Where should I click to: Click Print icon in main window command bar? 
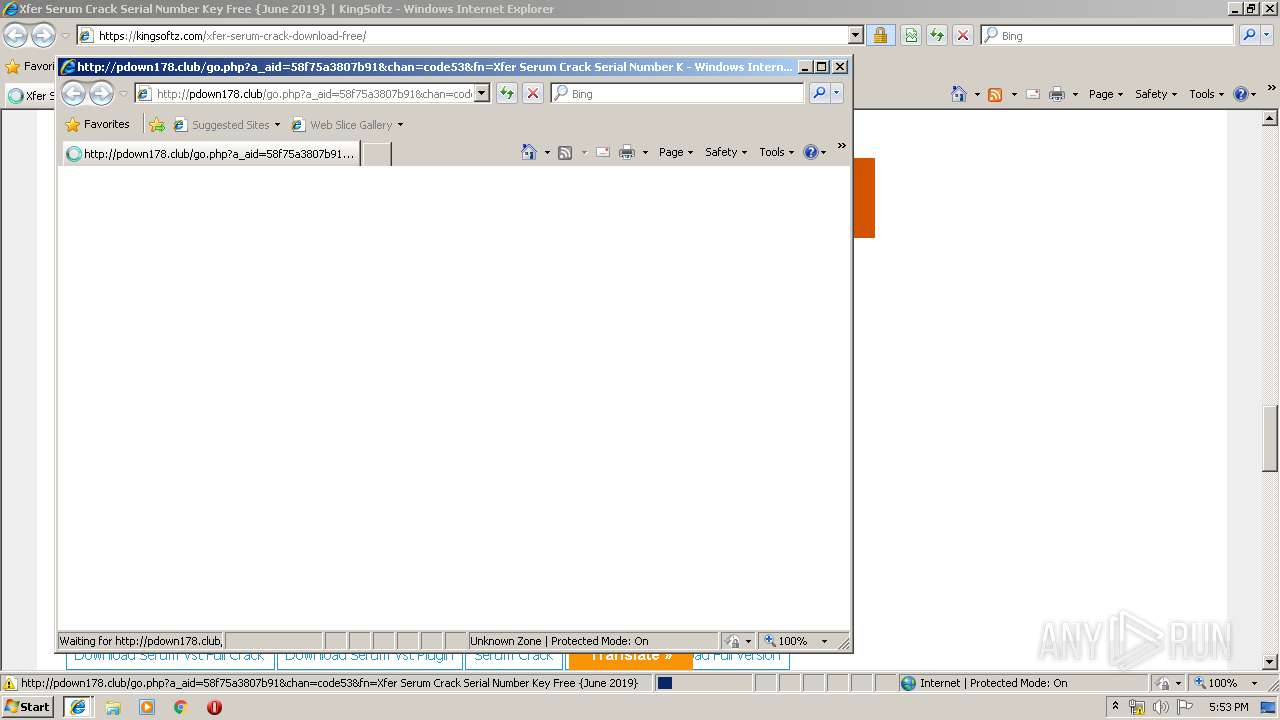click(1057, 94)
